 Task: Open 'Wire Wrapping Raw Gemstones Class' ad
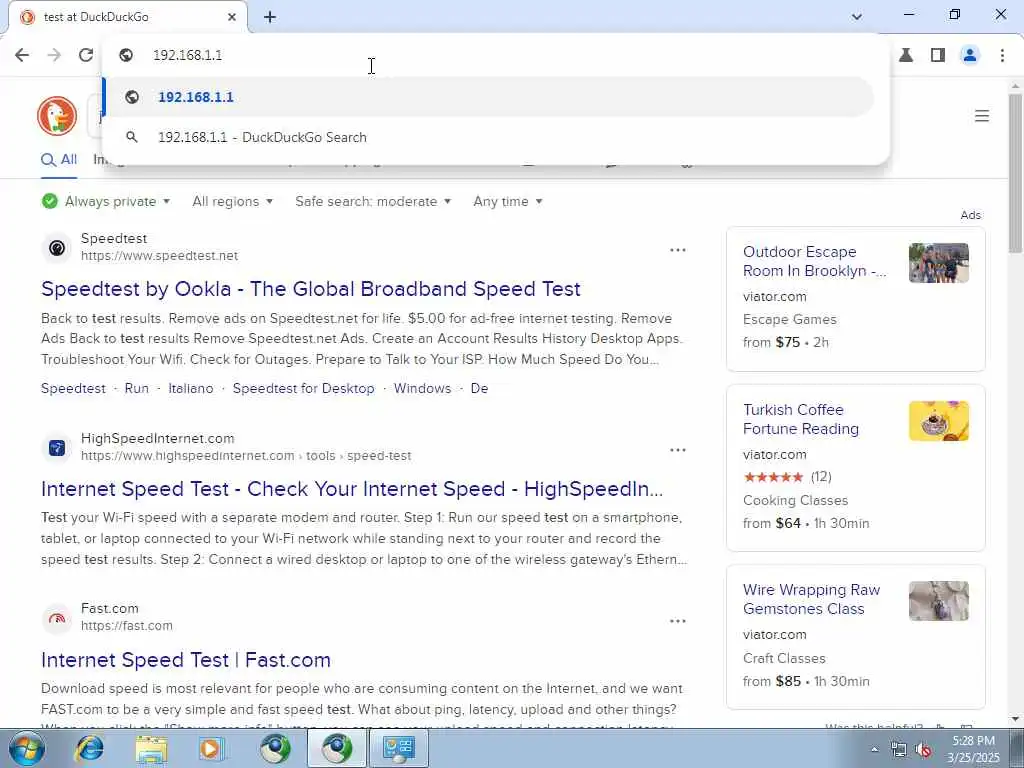pyautogui.click(x=811, y=599)
